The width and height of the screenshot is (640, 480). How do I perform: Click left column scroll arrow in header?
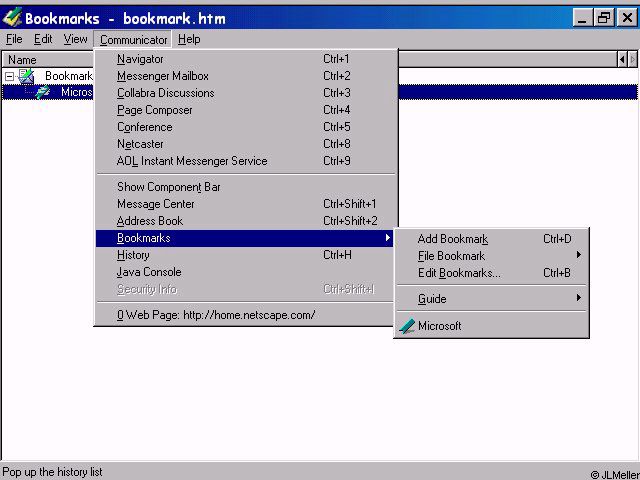(622, 60)
